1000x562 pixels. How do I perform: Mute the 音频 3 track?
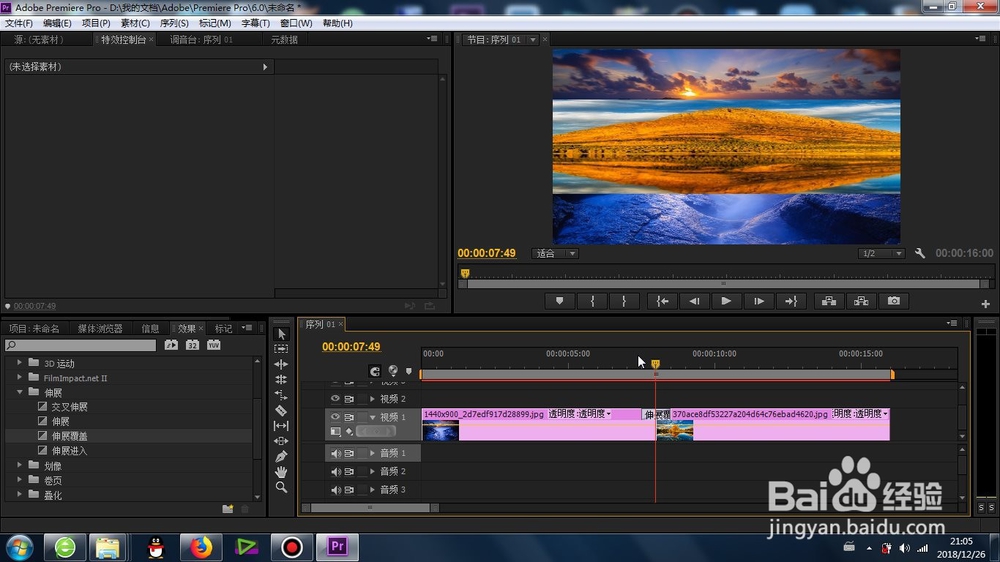click(x=335, y=490)
